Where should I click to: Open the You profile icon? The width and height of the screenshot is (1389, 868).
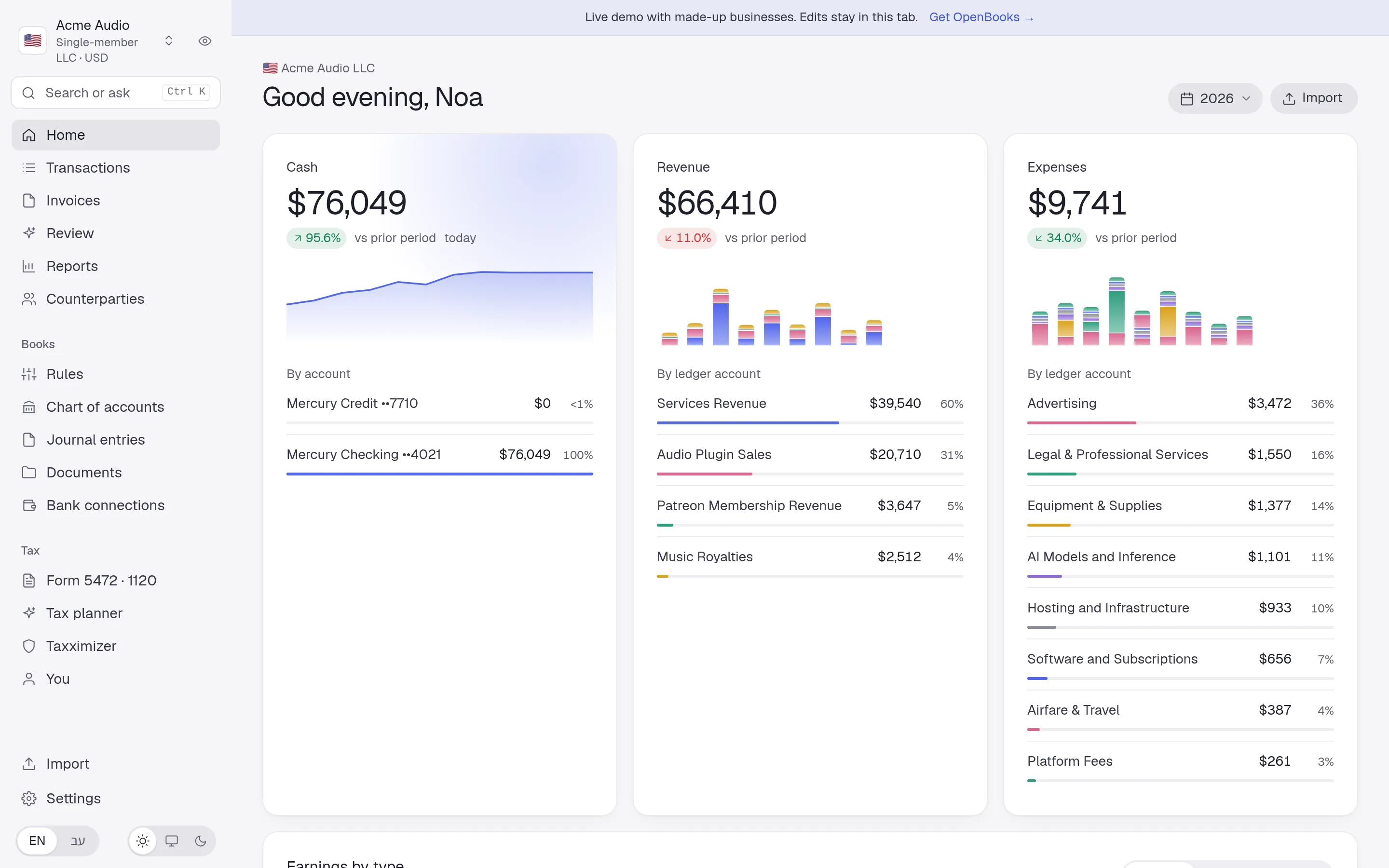coord(29,678)
